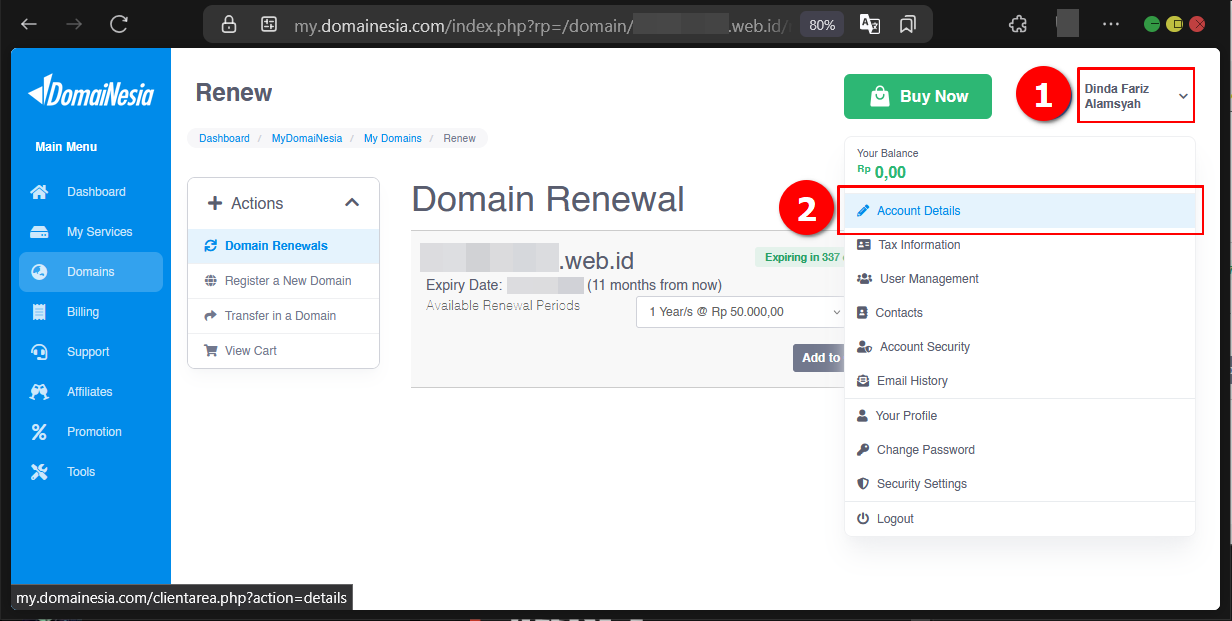The height and width of the screenshot is (621, 1232).
Task: Click the padlock site security icon
Action: 229,25
